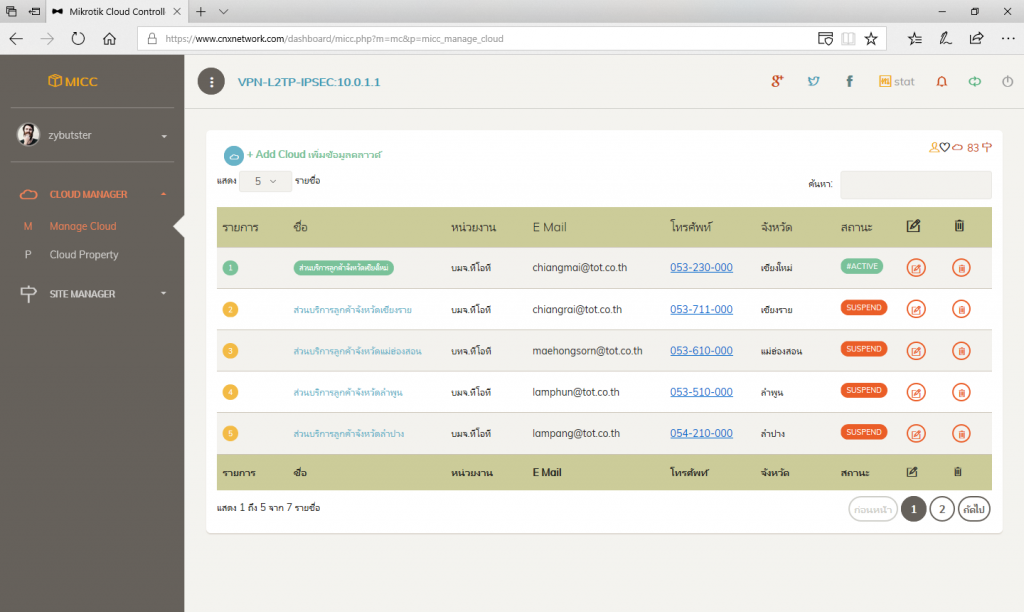This screenshot has width=1024, height=612.
Task: Click SUSPEND badge in lampang row
Action: point(863,432)
